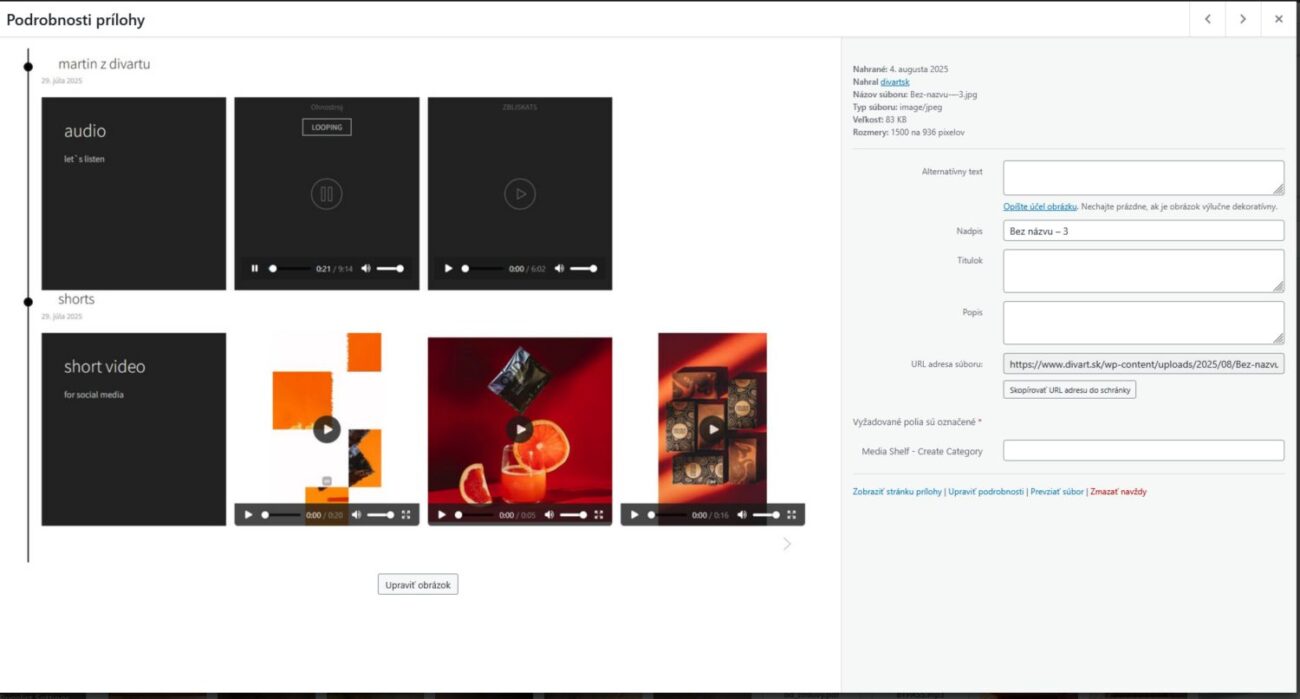Play the 0:20 short video from control bar
The image size is (1300, 699).
248,515
